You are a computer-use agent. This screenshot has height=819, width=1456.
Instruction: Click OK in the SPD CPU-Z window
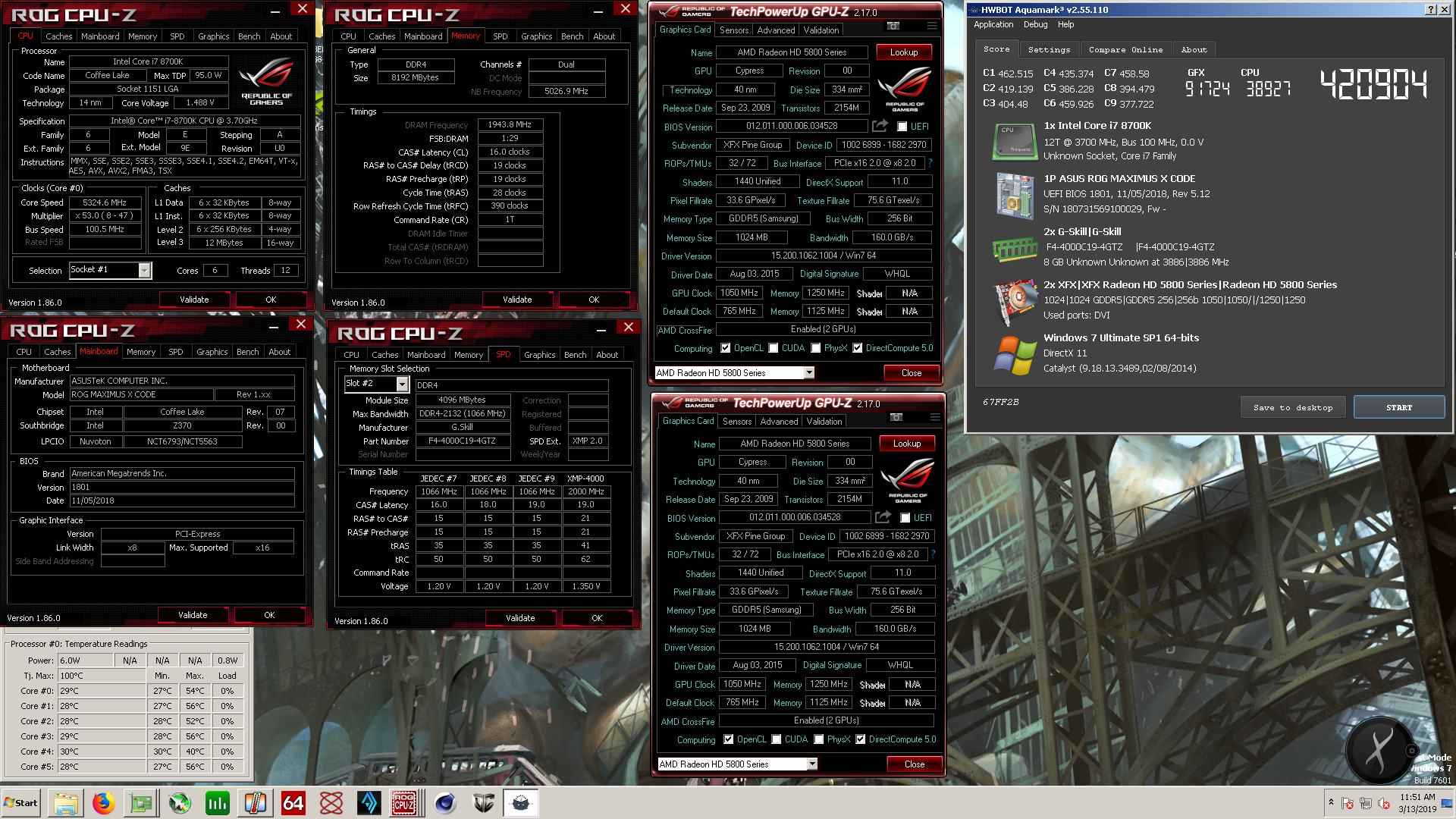coord(597,618)
